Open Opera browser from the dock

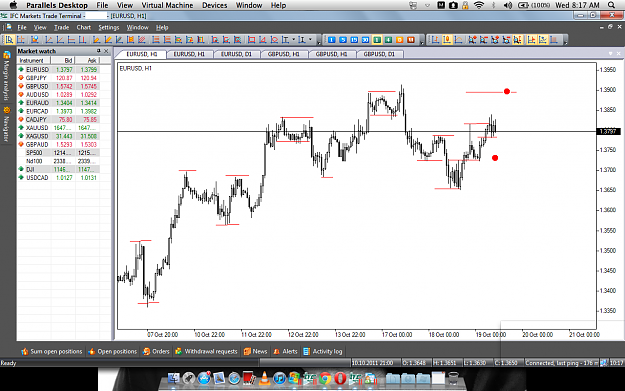click(x=340, y=378)
